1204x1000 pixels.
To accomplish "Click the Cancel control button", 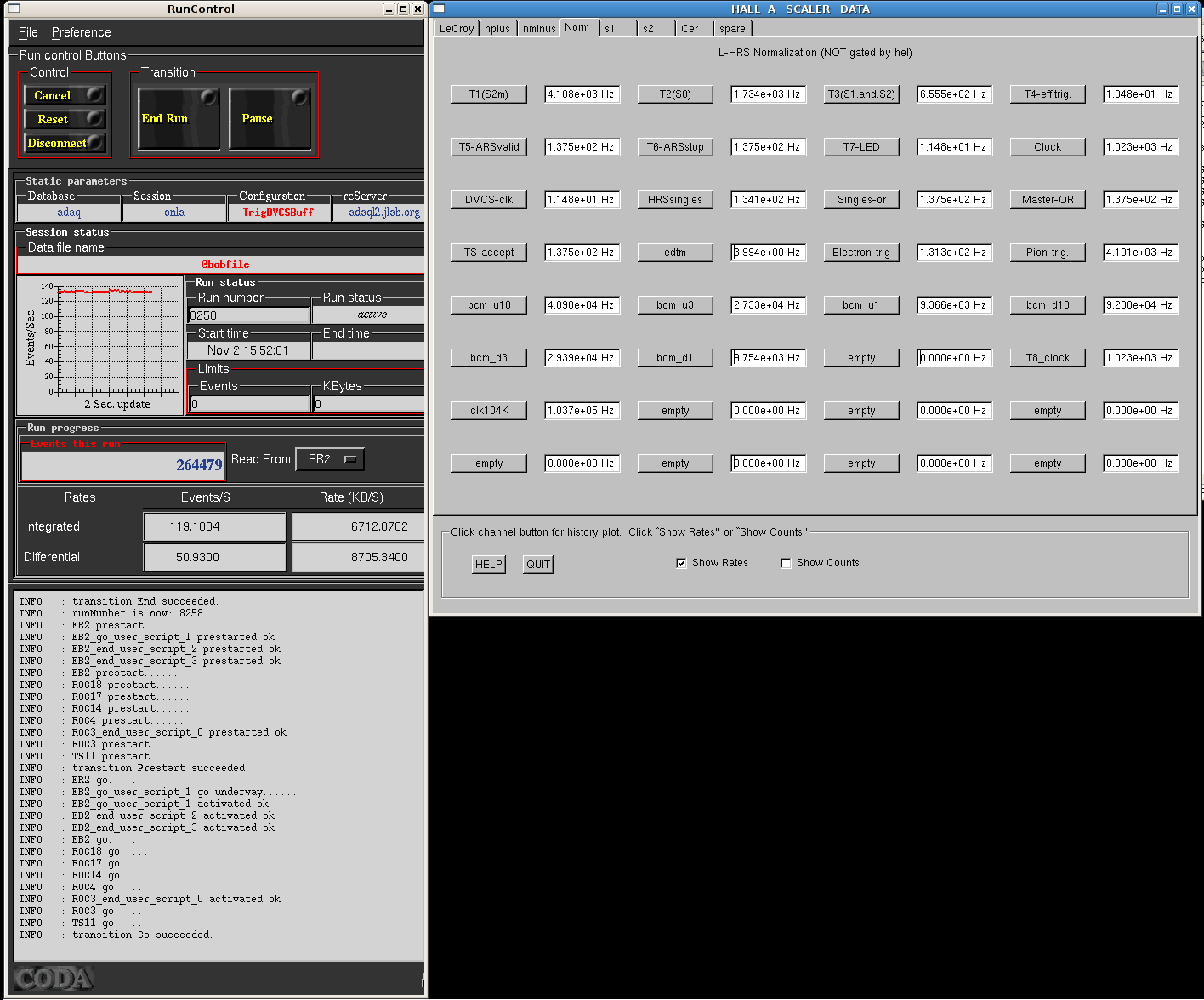I will (65, 95).
